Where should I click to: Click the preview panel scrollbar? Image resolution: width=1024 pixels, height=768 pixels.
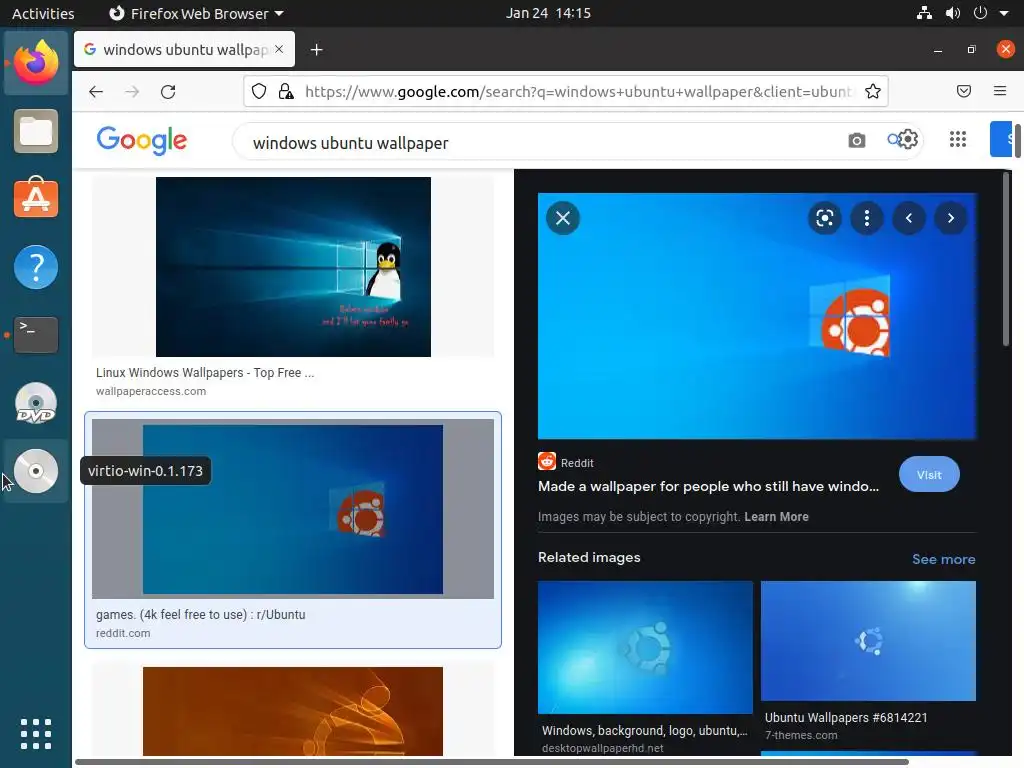tap(1006, 259)
